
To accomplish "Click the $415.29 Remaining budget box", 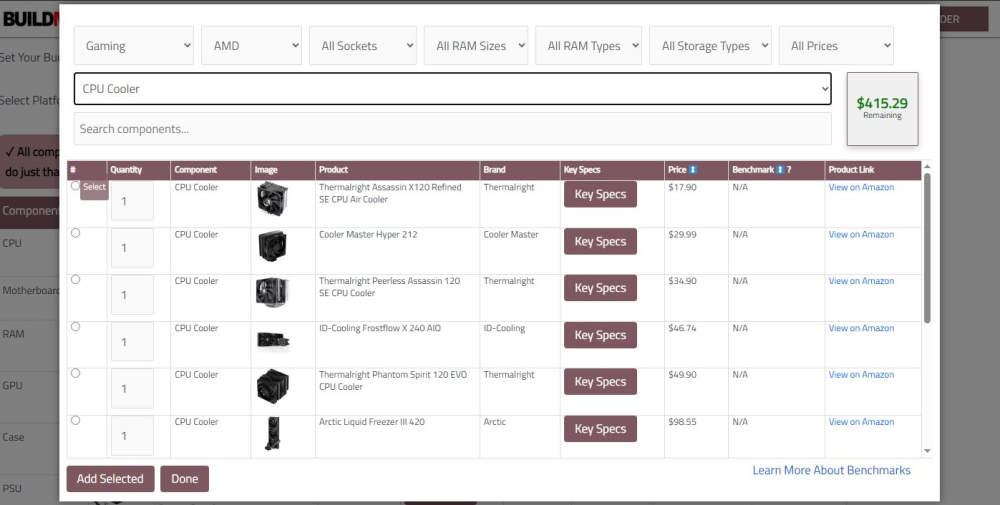I will point(882,108).
